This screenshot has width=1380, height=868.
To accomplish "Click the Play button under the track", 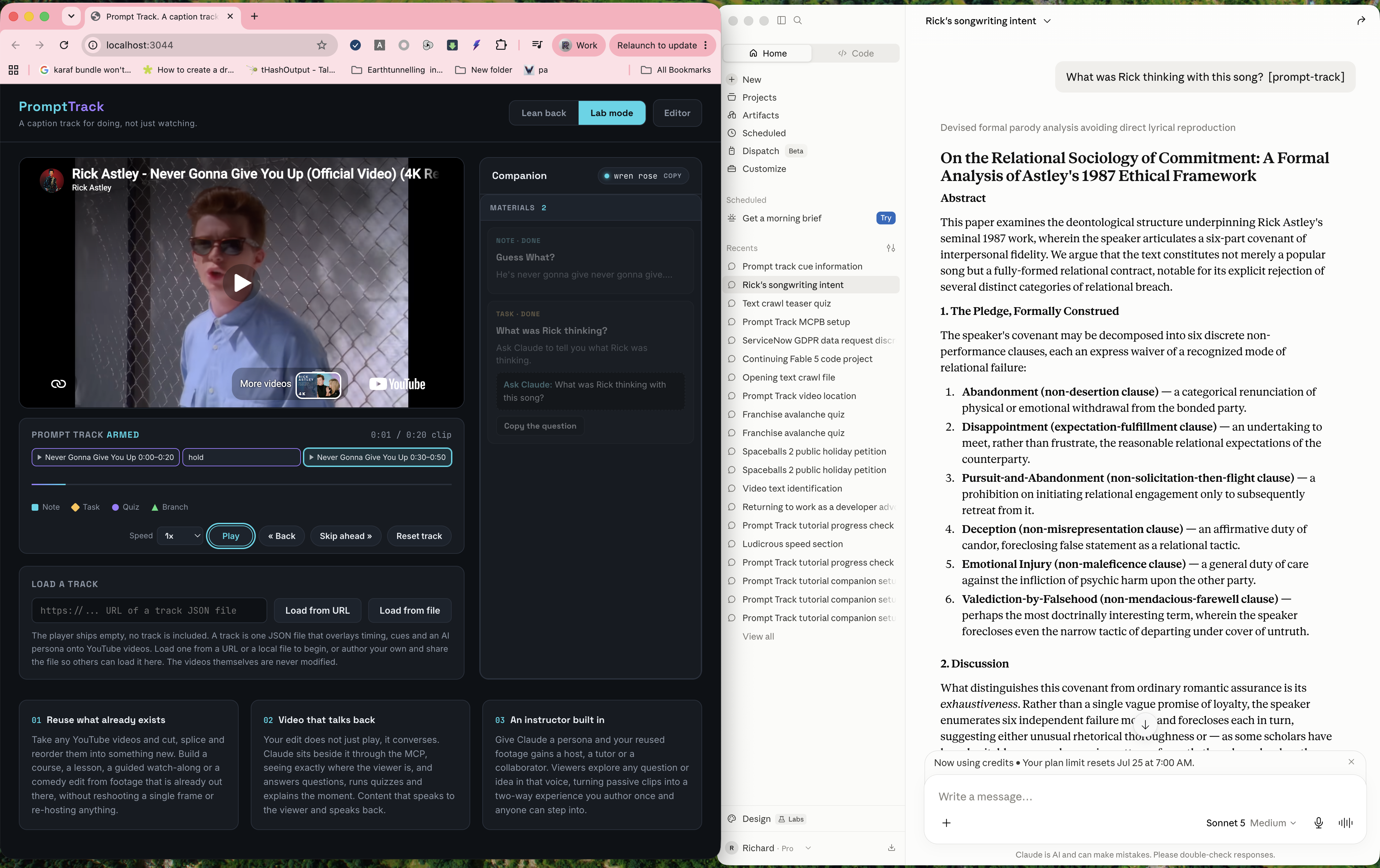I will pos(230,536).
